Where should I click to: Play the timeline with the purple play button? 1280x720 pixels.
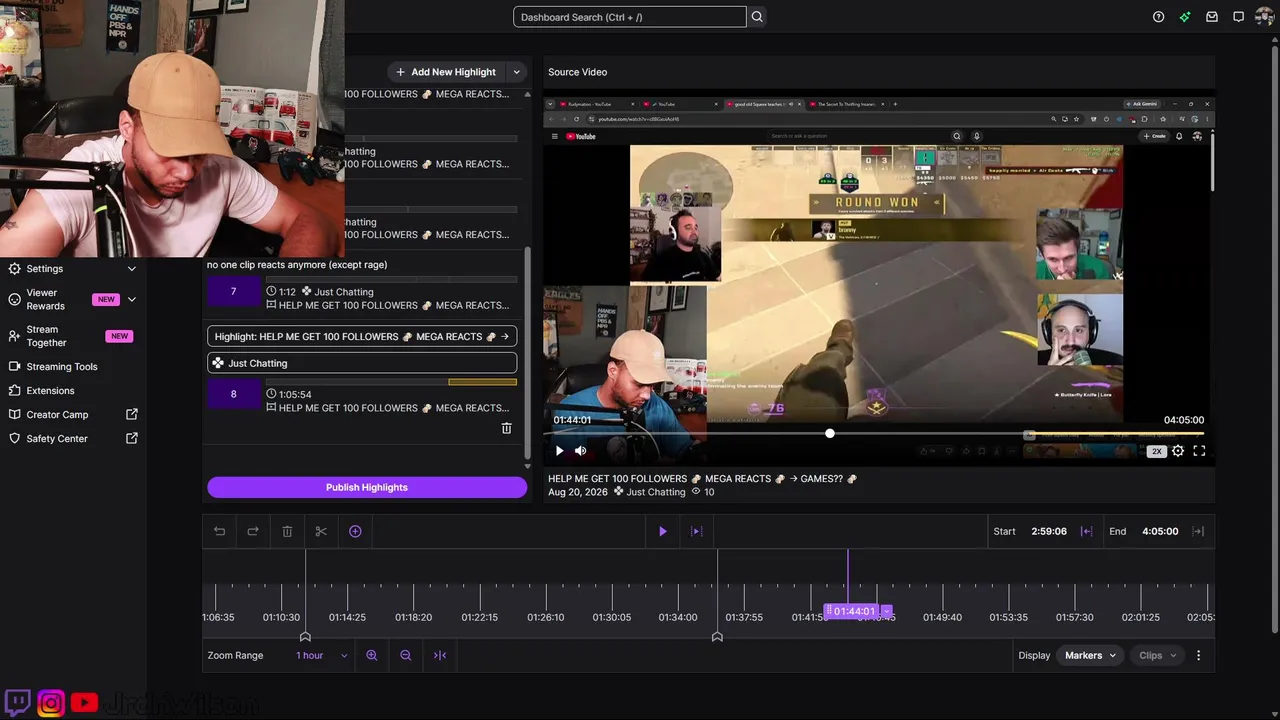click(x=662, y=531)
